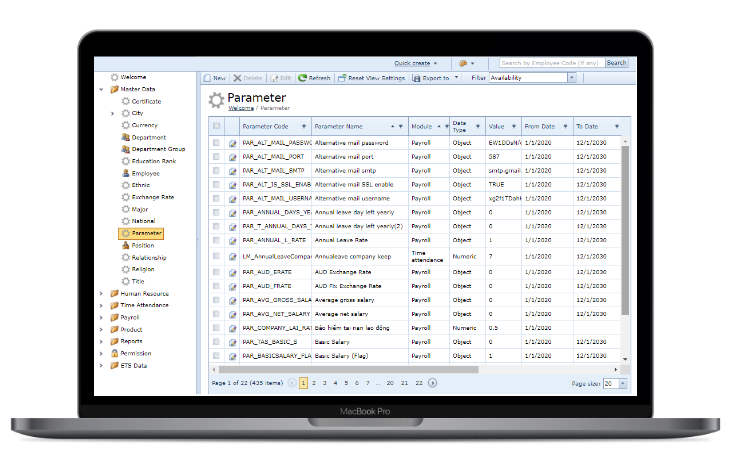This screenshot has height=452, width=731.
Task: Click the Search button
Action: (x=617, y=62)
